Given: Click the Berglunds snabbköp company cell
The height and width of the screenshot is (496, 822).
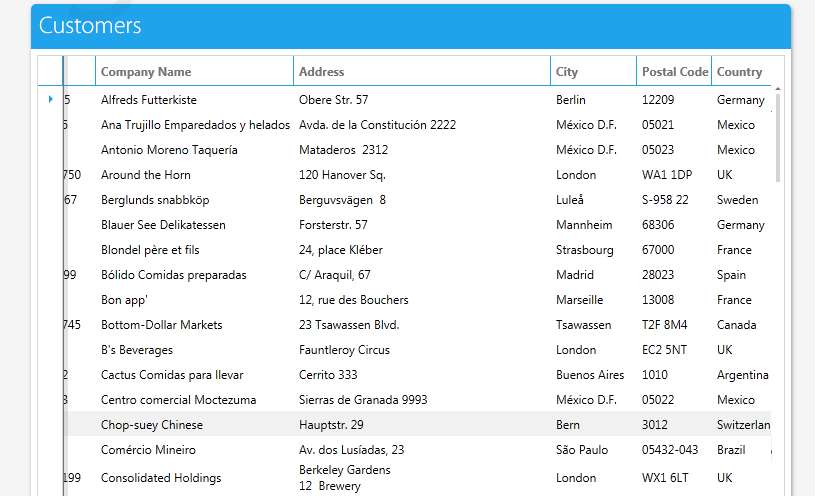Looking at the screenshot, I should (155, 200).
